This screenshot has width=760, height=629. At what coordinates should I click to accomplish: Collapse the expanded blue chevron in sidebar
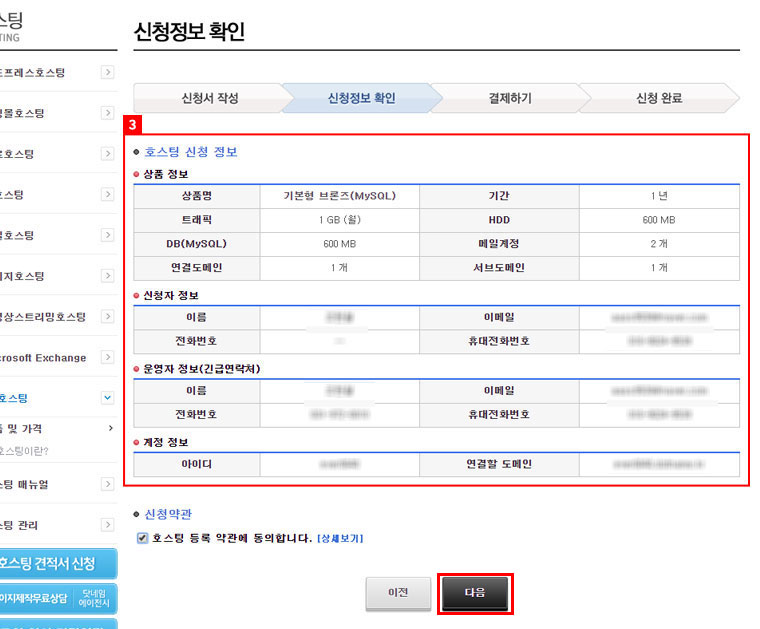pos(107,397)
